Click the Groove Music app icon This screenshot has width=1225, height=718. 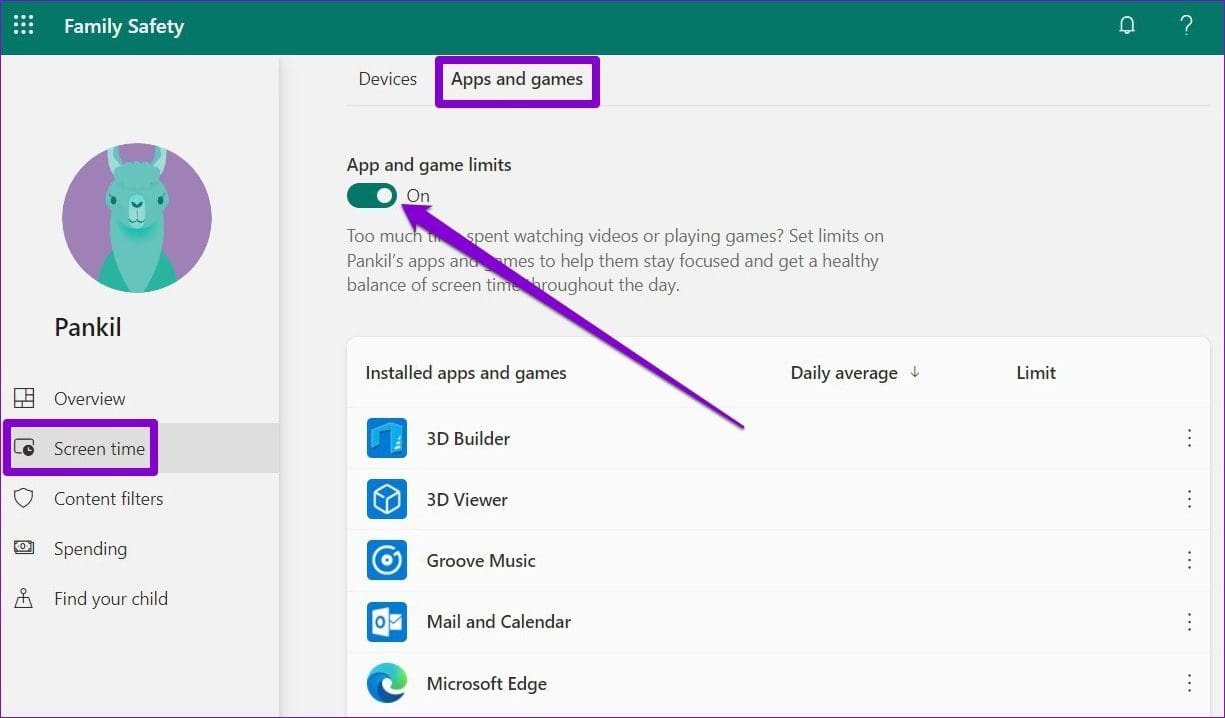(387, 560)
